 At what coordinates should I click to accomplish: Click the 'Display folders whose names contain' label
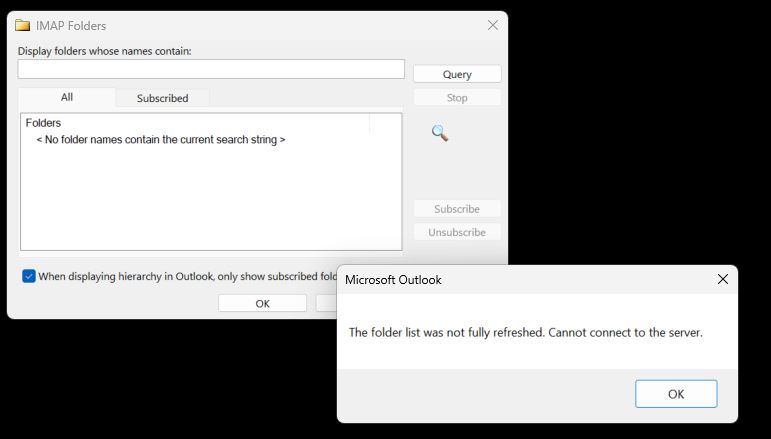105,51
